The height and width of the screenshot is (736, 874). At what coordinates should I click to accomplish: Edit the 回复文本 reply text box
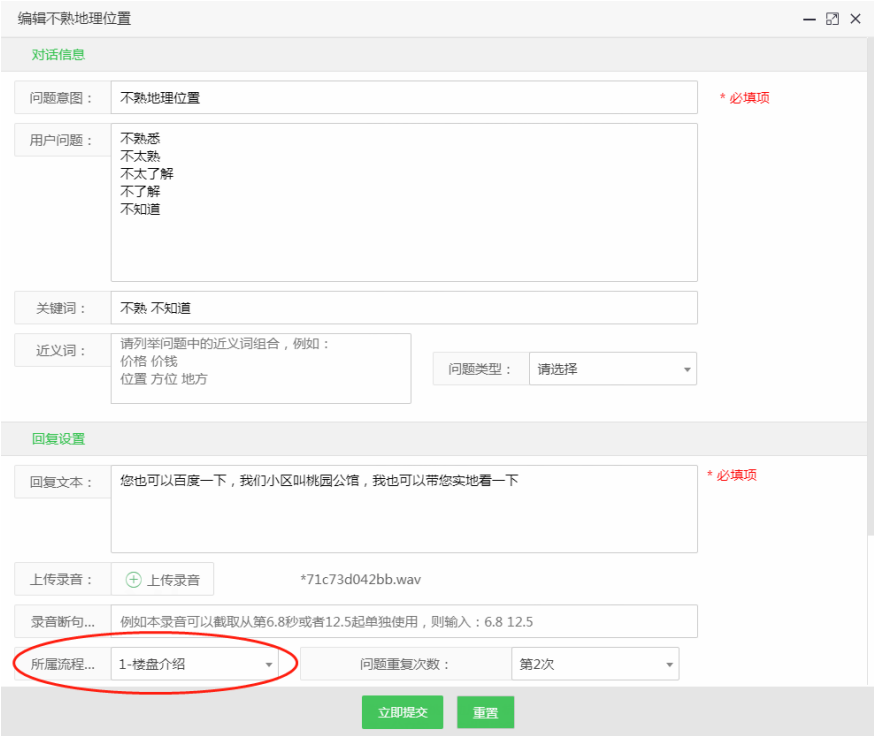pyautogui.click(x=403, y=509)
